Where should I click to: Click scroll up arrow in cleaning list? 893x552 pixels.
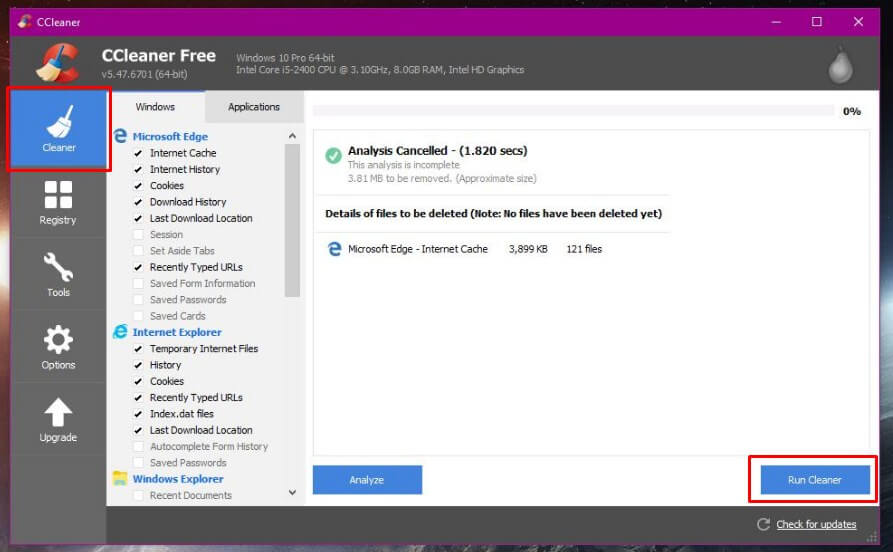tap(292, 136)
